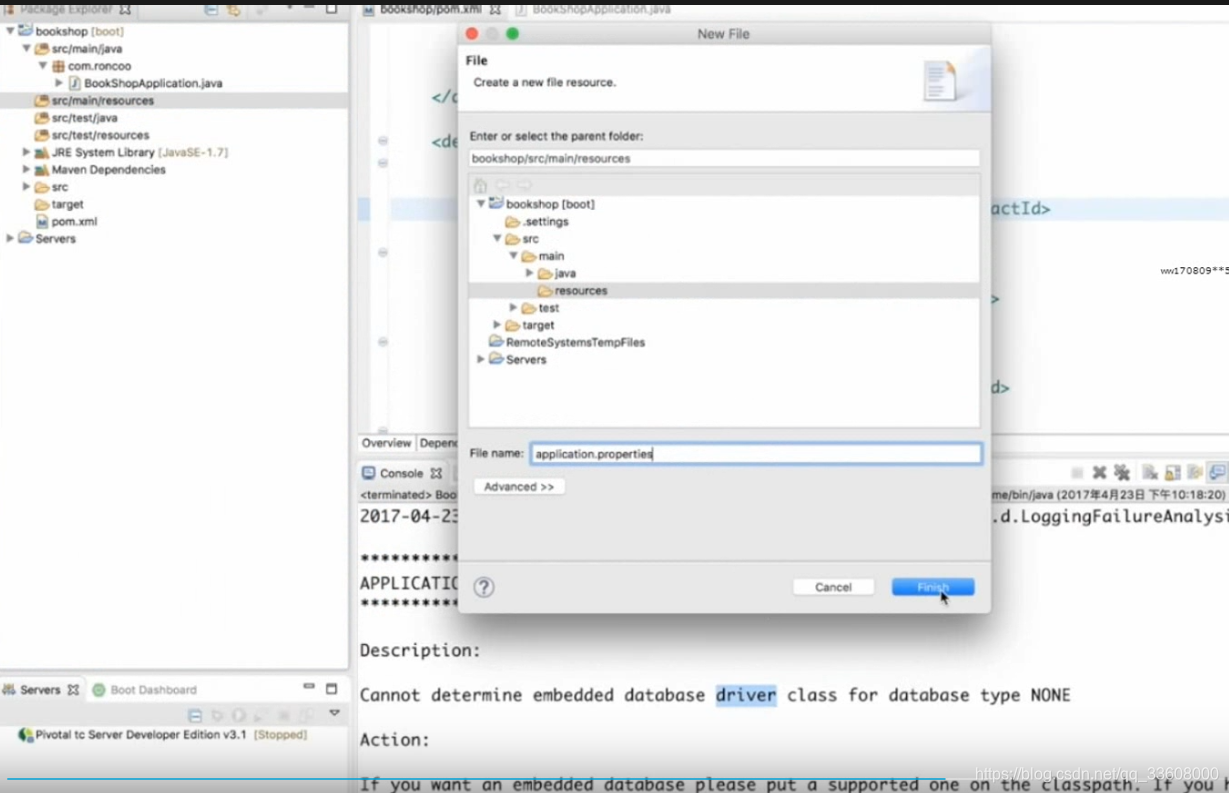This screenshot has height=793, width=1229.
Task: Toggle Show Console on output icon
Action: pyautogui.click(x=1217, y=473)
